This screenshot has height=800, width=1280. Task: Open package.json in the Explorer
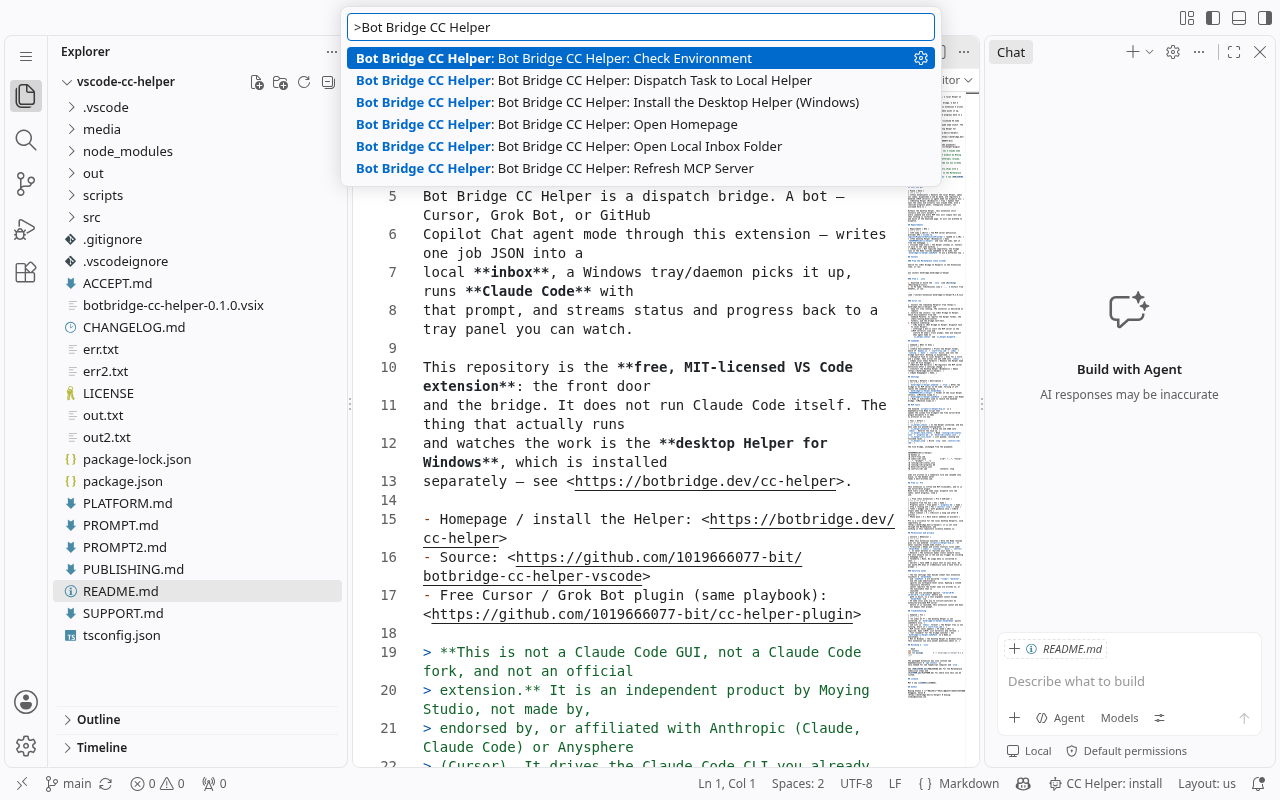[x=197, y=481]
